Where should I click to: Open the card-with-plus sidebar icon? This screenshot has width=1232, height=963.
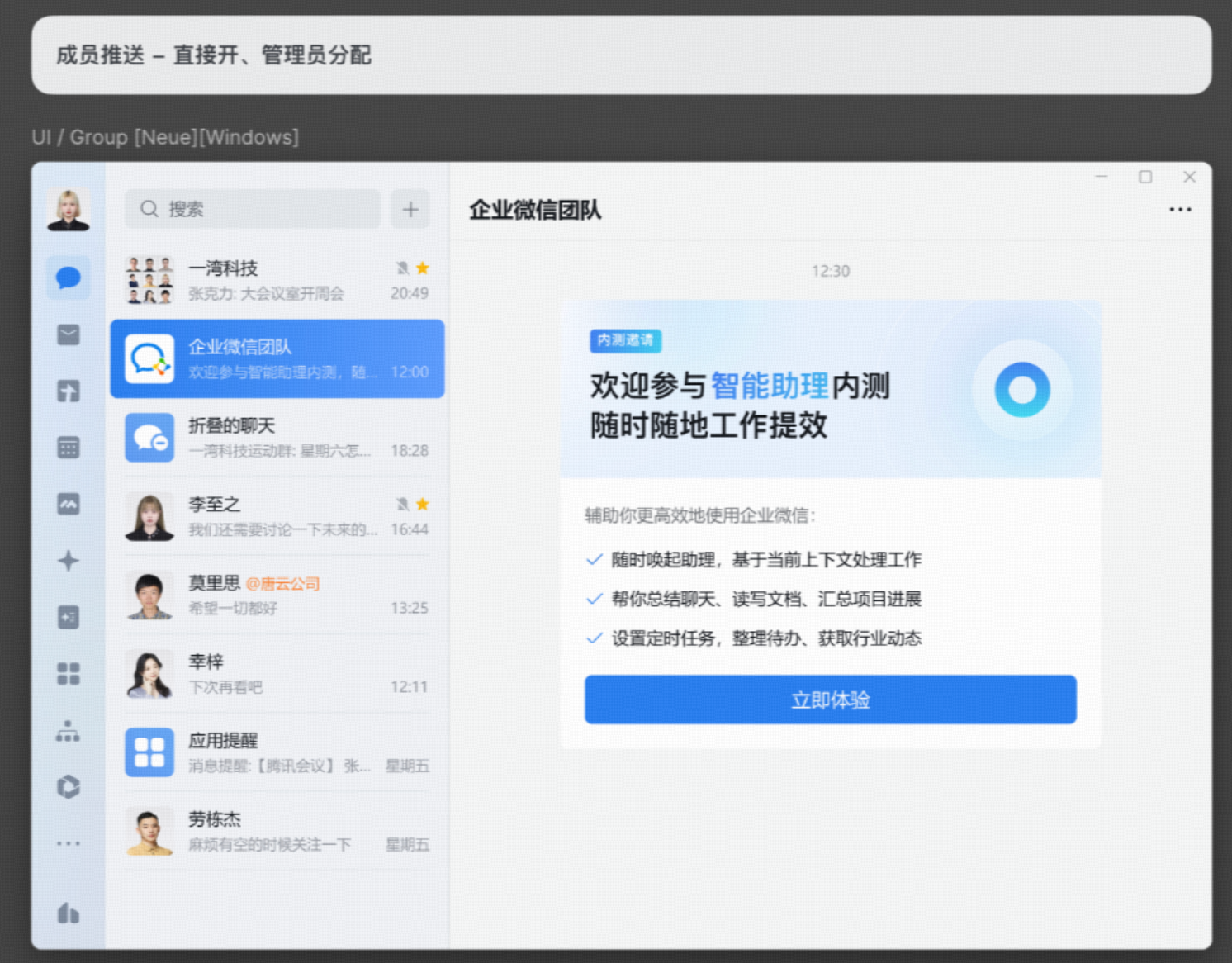point(69,617)
